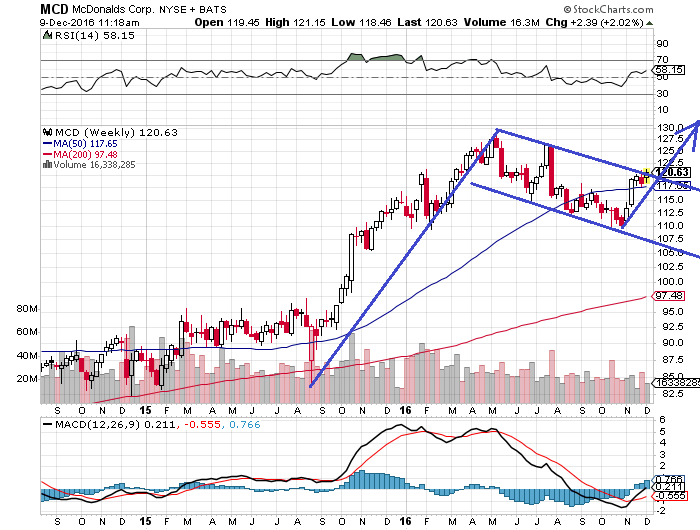Click the 92.5 price axis label

coord(673,327)
